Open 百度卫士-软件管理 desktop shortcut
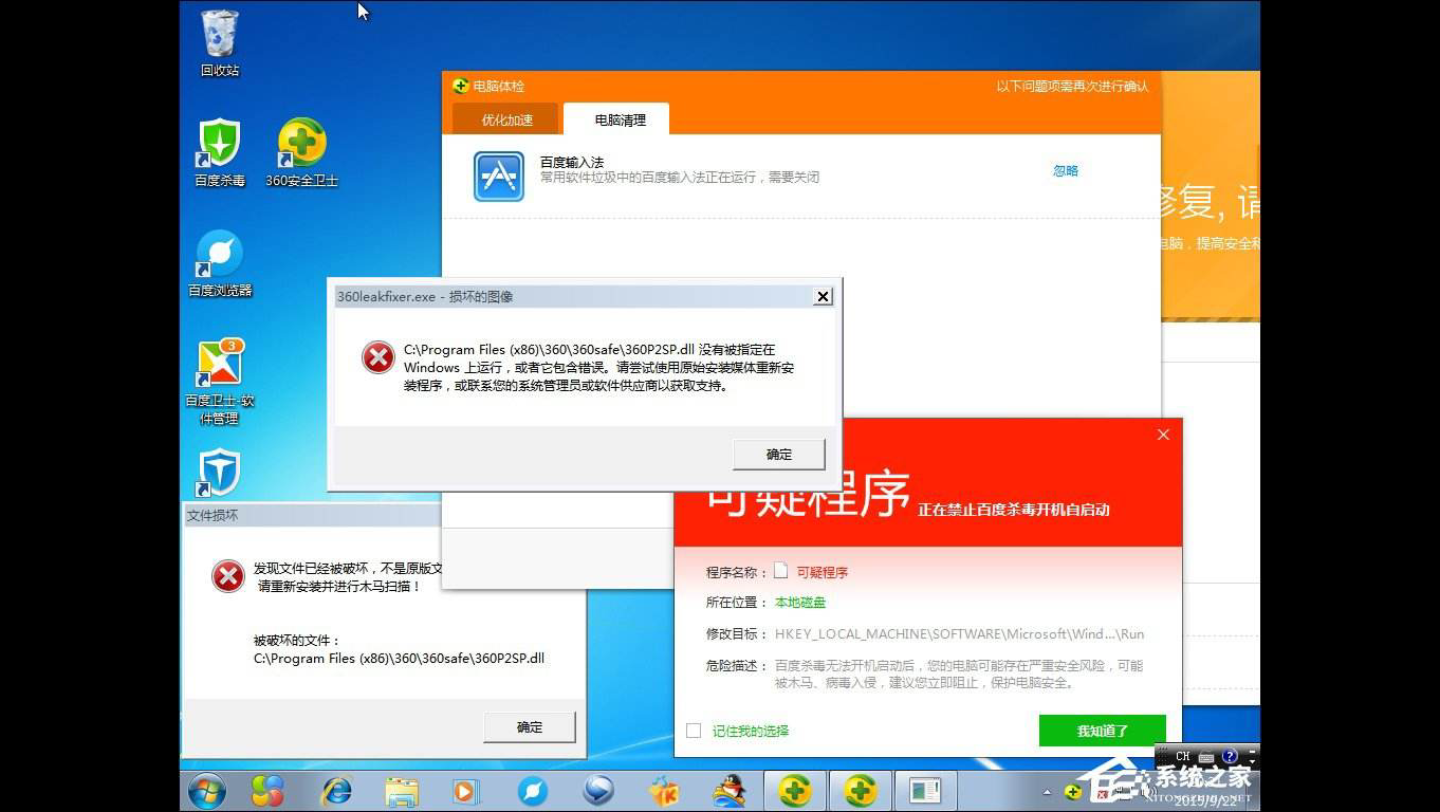 coord(220,382)
